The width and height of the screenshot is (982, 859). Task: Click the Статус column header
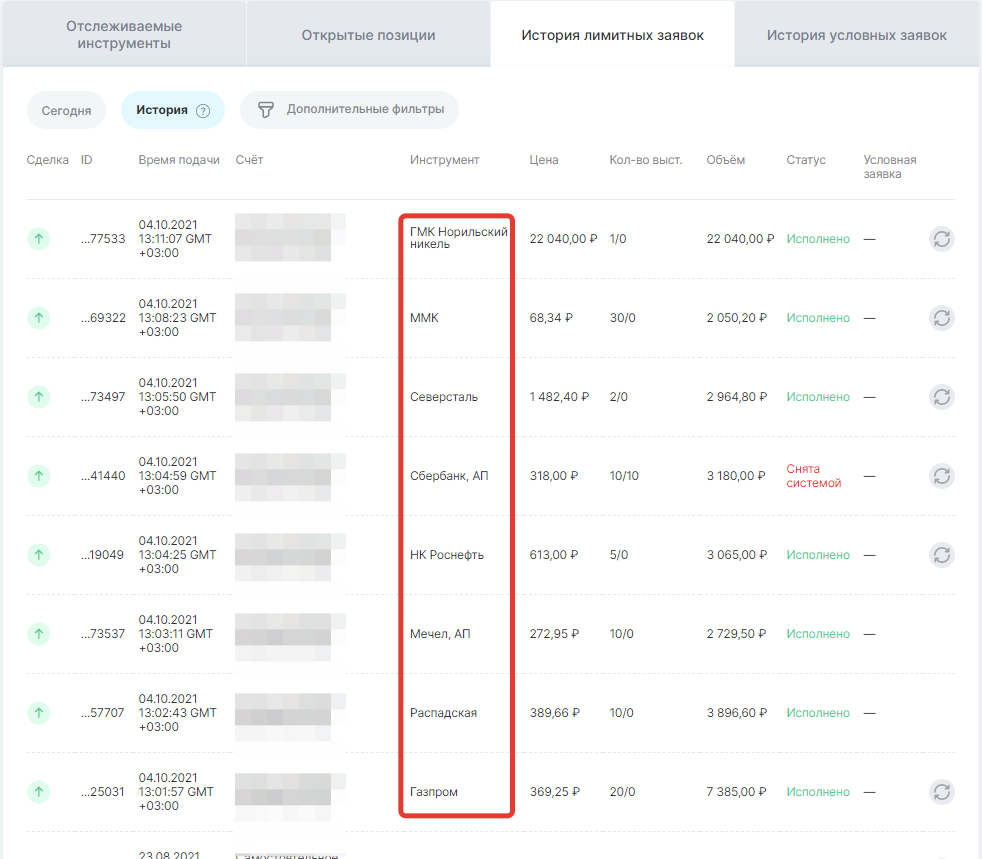(x=806, y=160)
